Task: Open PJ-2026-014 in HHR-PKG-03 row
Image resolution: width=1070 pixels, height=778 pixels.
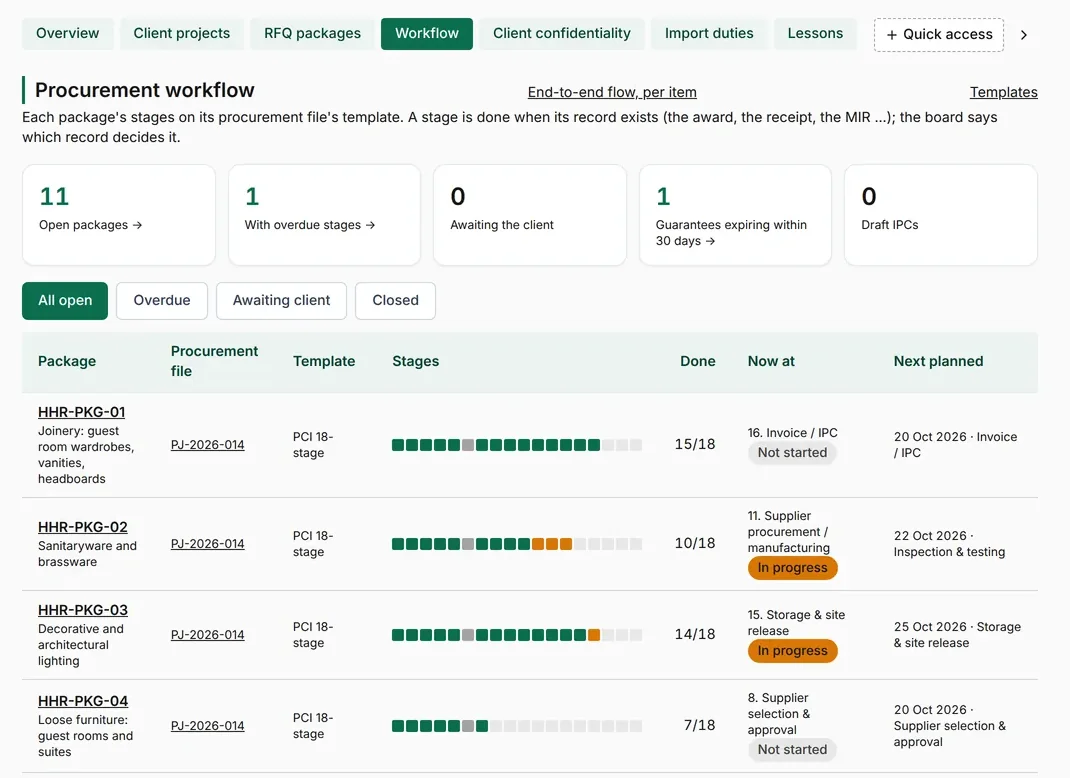Action: (x=207, y=635)
